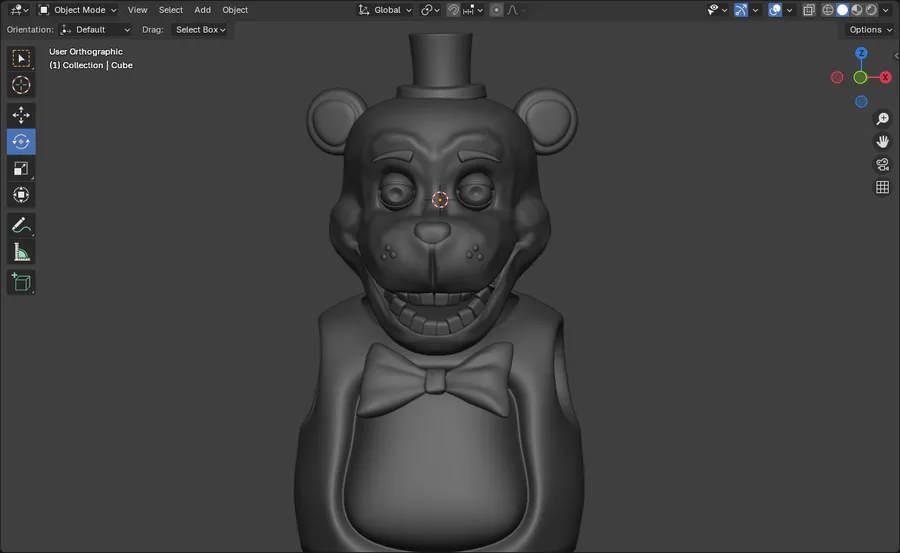Switch to rendered shading
This screenshot has width=900, height=553.
[871, 10]
